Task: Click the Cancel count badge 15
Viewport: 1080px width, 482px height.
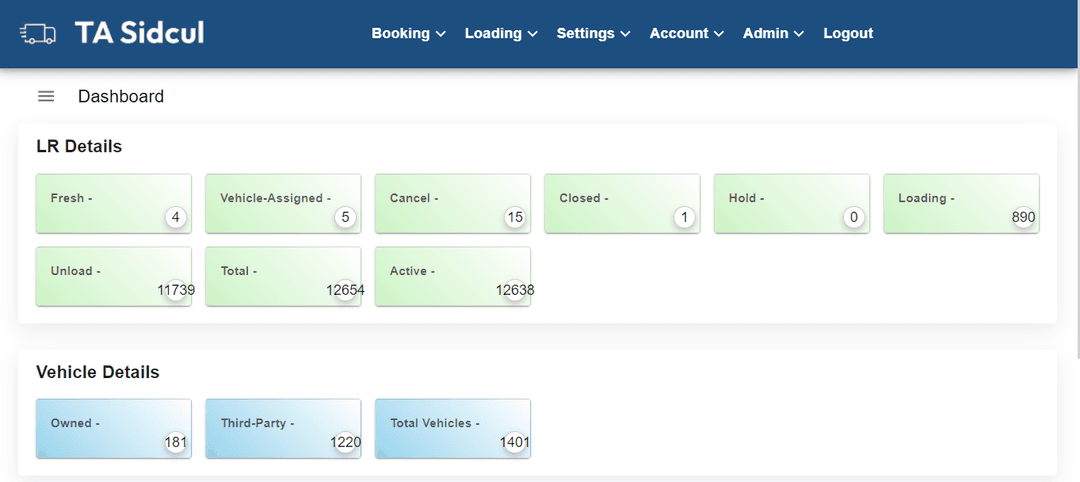Action: (515, 217)
